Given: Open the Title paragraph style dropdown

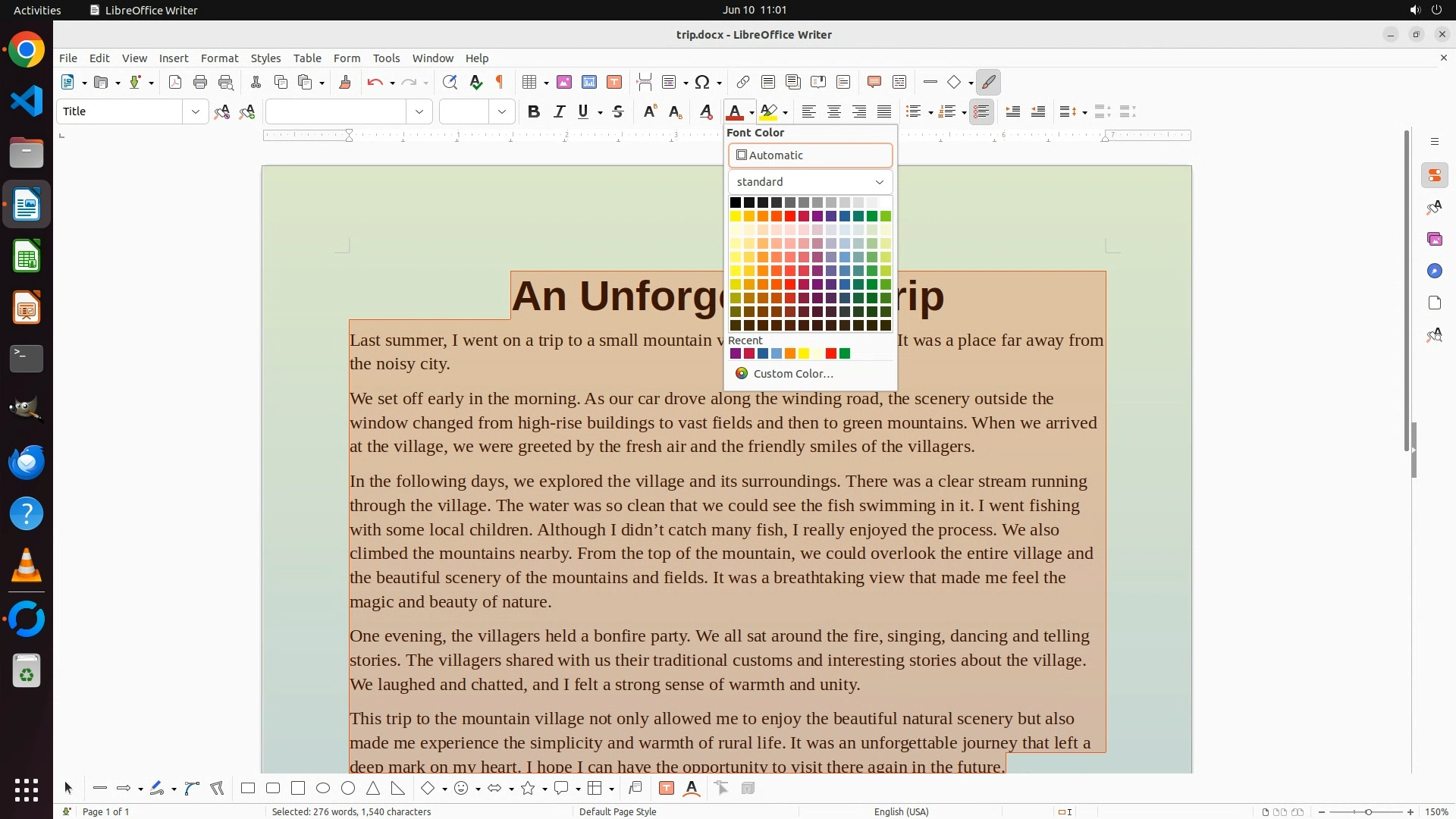Looking at the screenshot, I should coord(196,112).
